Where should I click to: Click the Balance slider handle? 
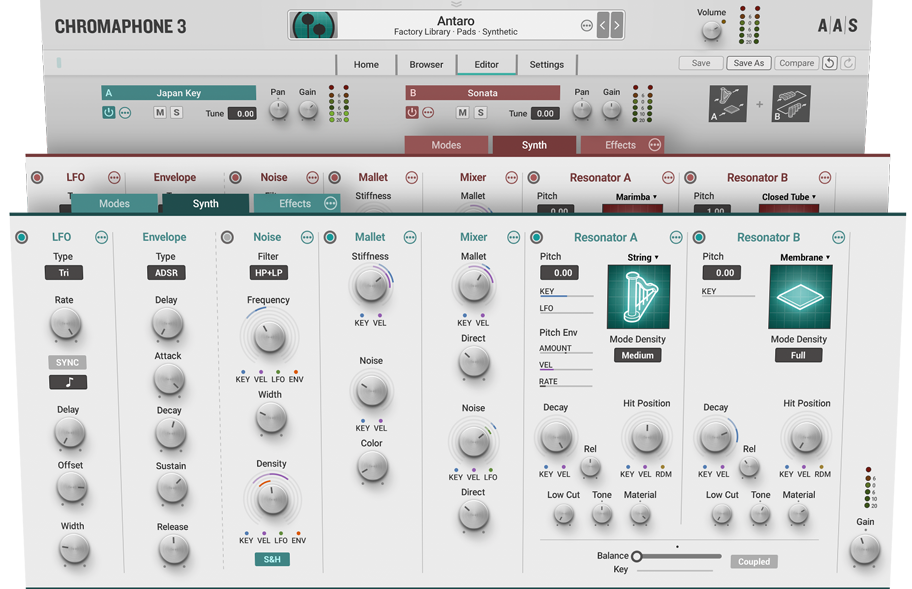pos(637,556)
